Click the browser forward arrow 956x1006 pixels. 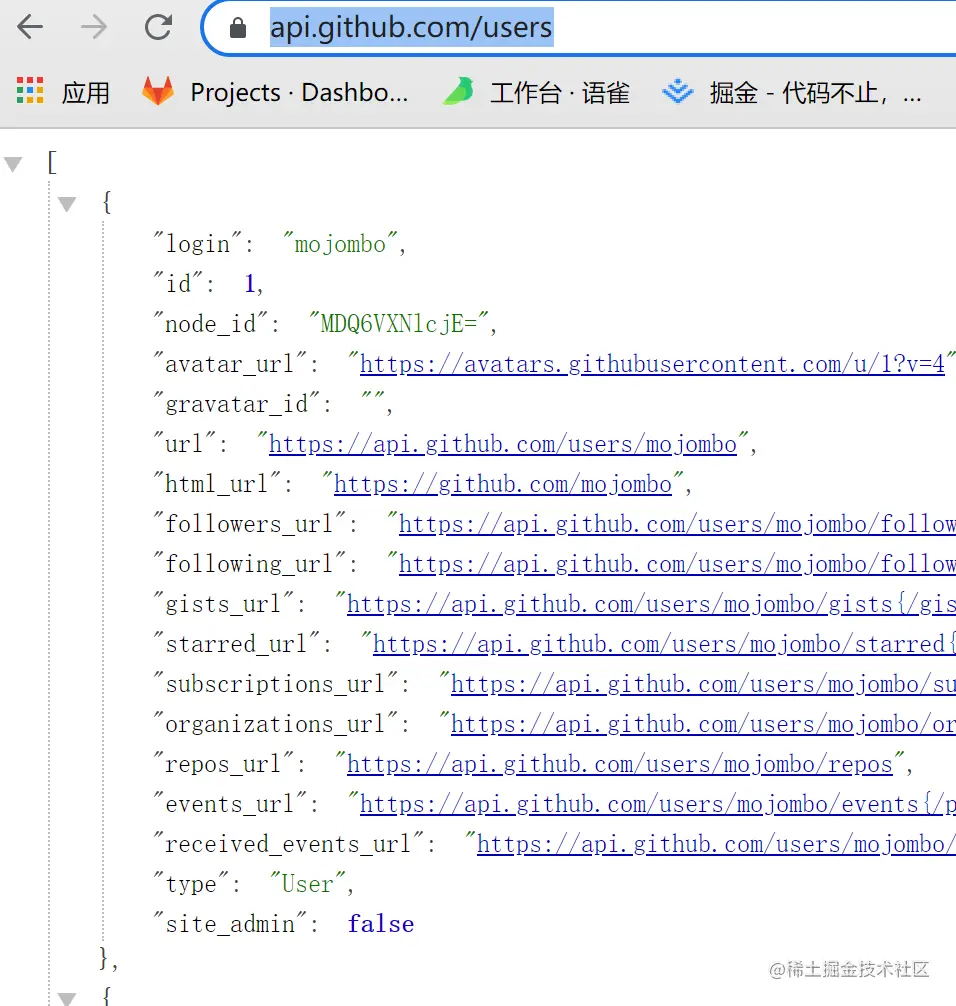94,27
